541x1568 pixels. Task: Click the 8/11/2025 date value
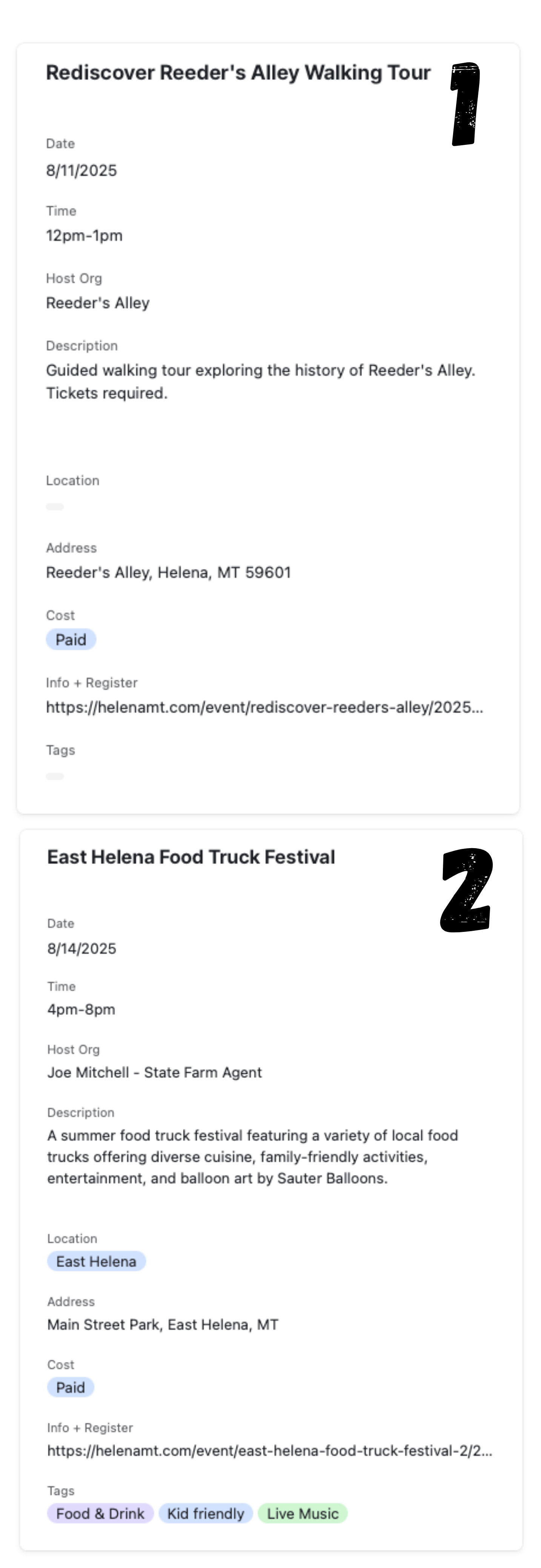81,171
